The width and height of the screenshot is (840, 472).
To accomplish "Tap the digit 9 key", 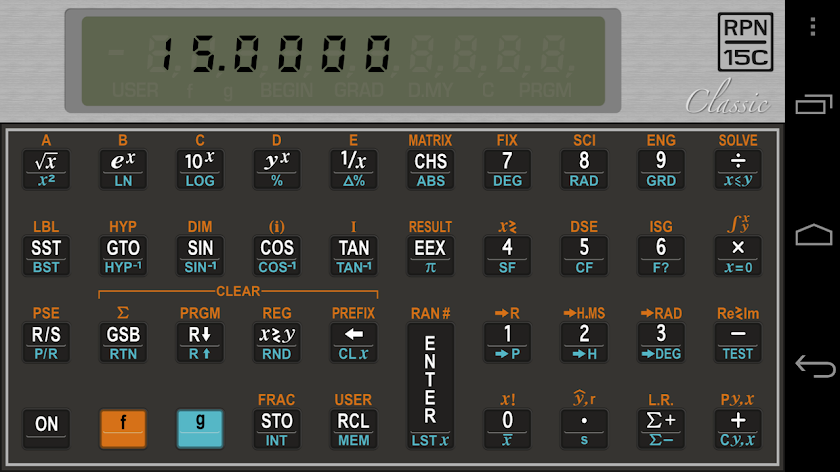I will pyautogui.click(x=661, y=169).
